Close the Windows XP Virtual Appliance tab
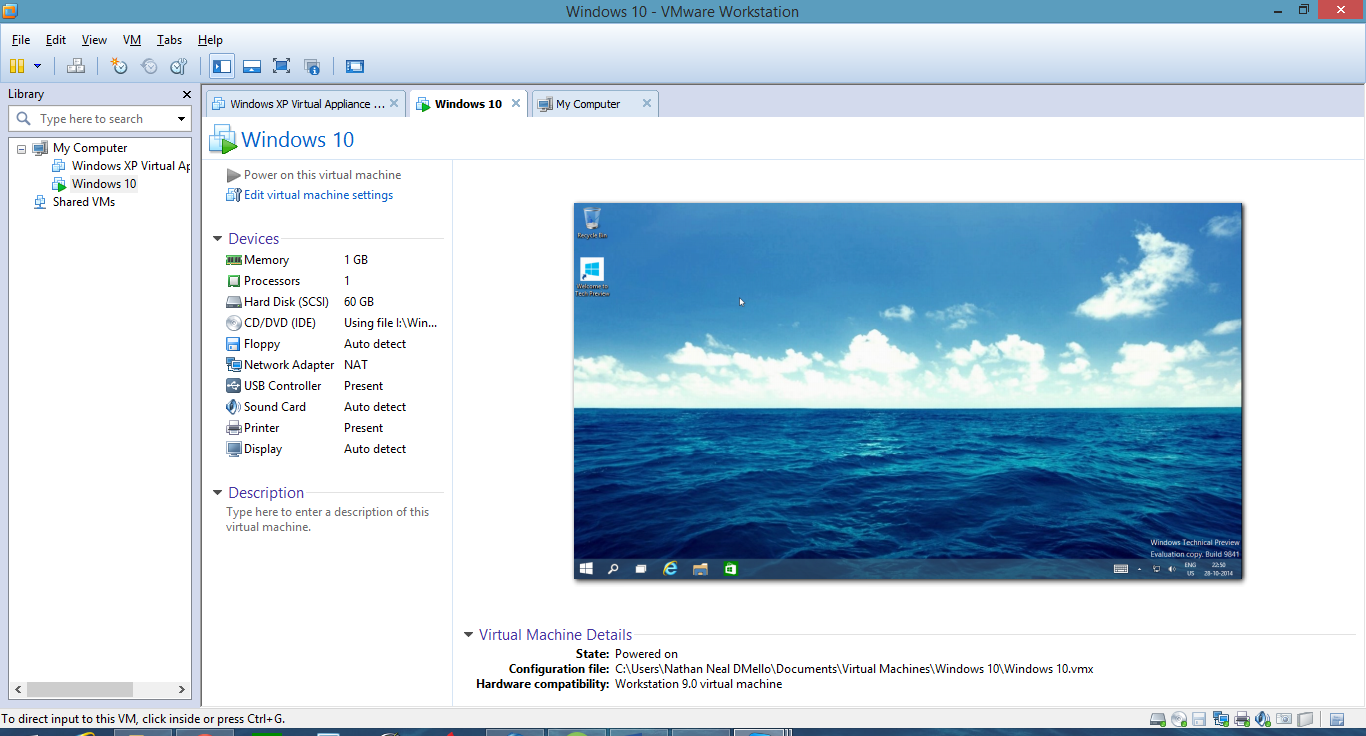 point(394,103)
